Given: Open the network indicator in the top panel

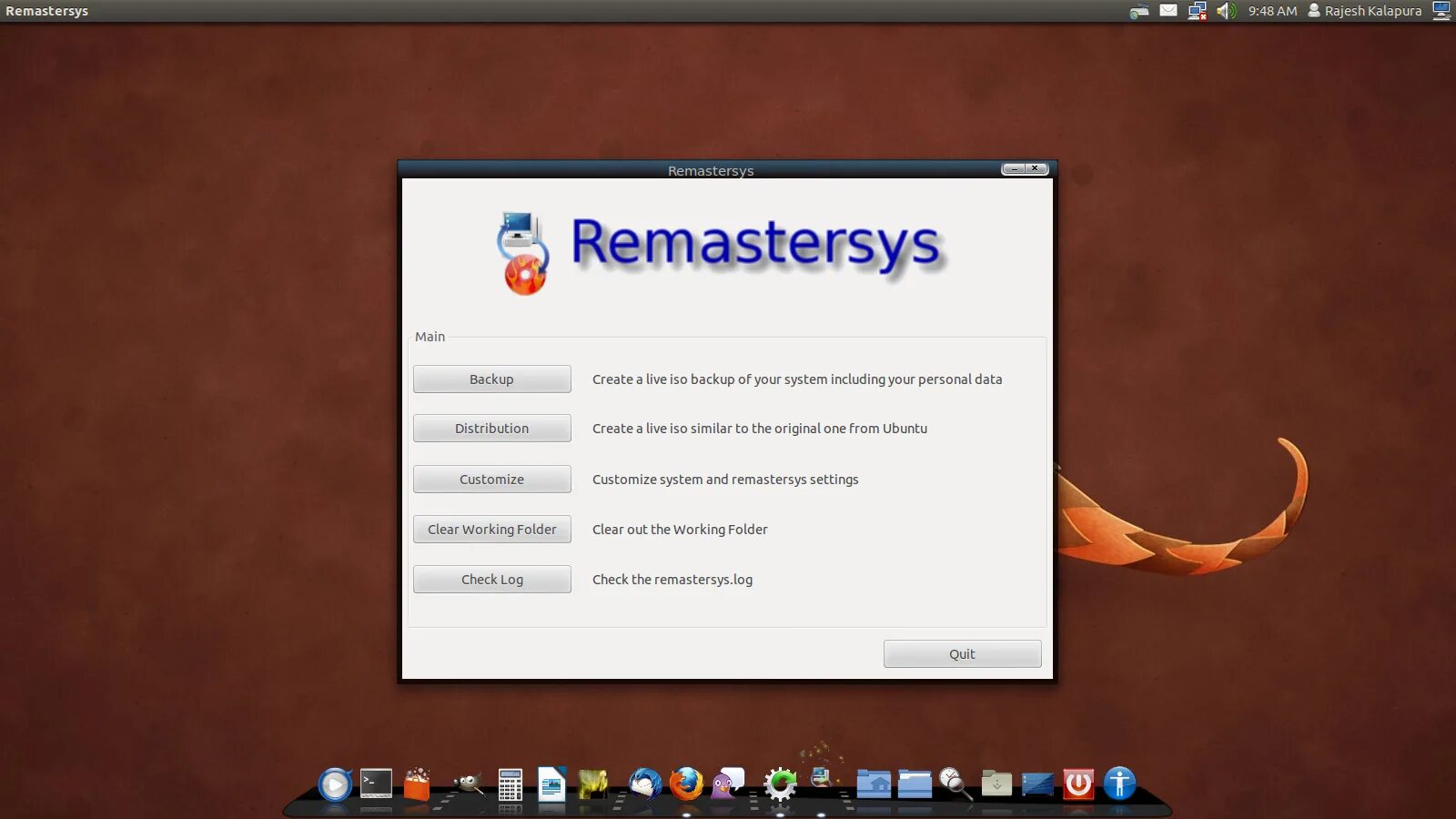Looking at the screenshot, I should coord(1198,11).
